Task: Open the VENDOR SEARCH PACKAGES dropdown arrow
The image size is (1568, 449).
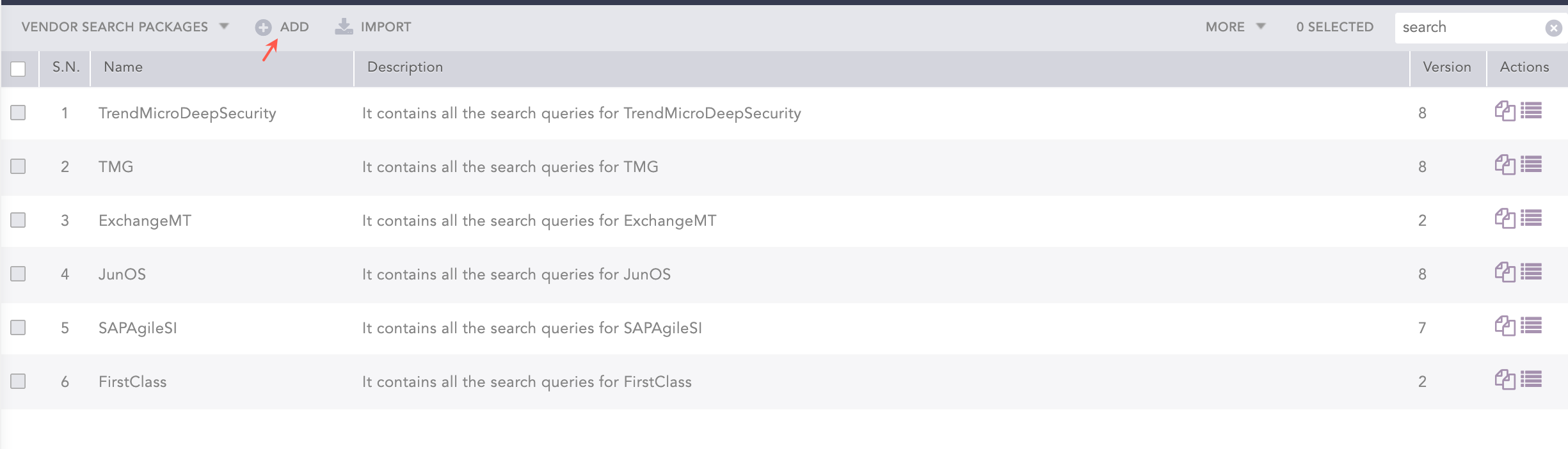Action: pyautogui.click(x=223, y=27)
